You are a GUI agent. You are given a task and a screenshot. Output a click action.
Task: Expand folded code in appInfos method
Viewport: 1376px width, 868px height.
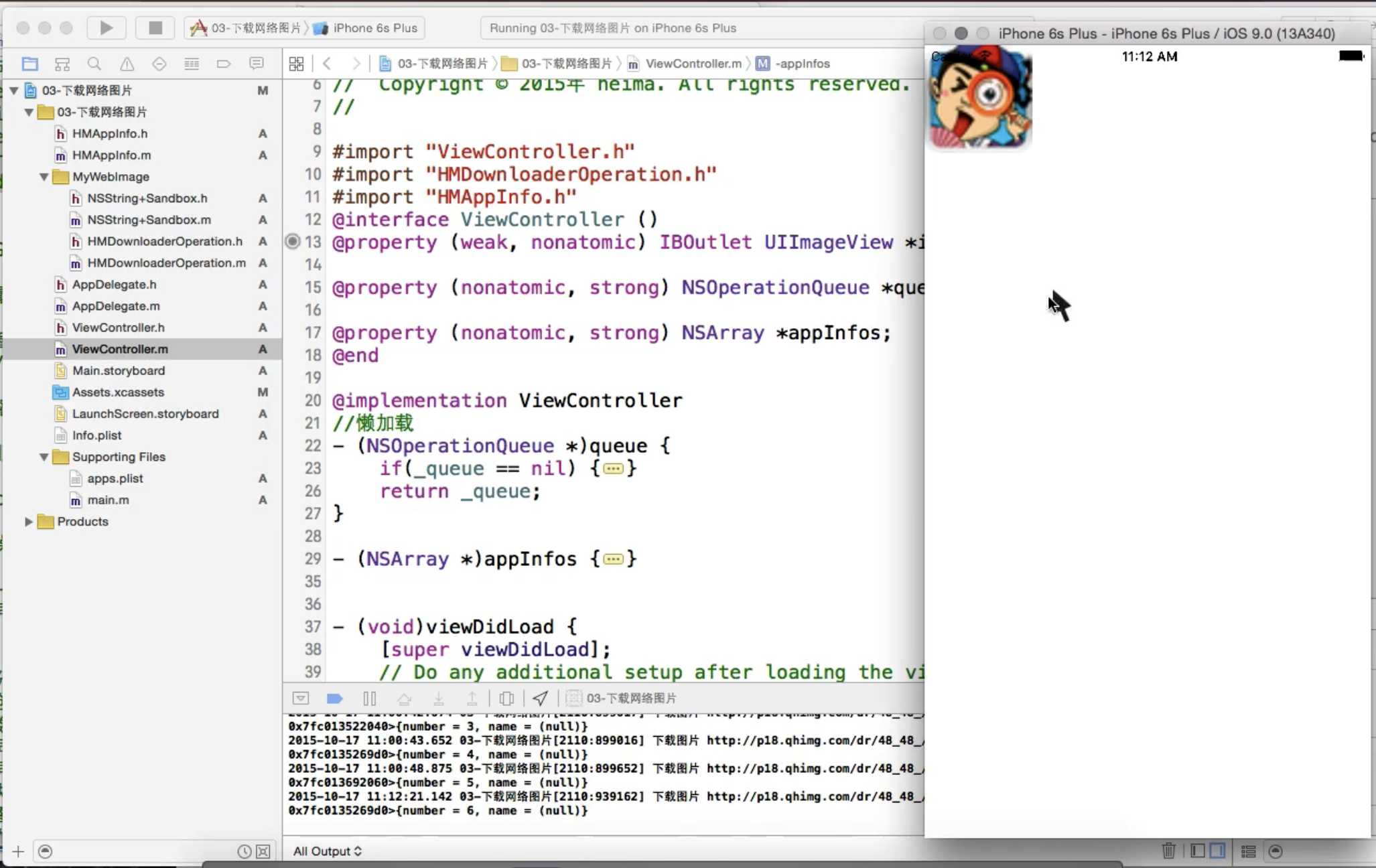coord(613,559)
